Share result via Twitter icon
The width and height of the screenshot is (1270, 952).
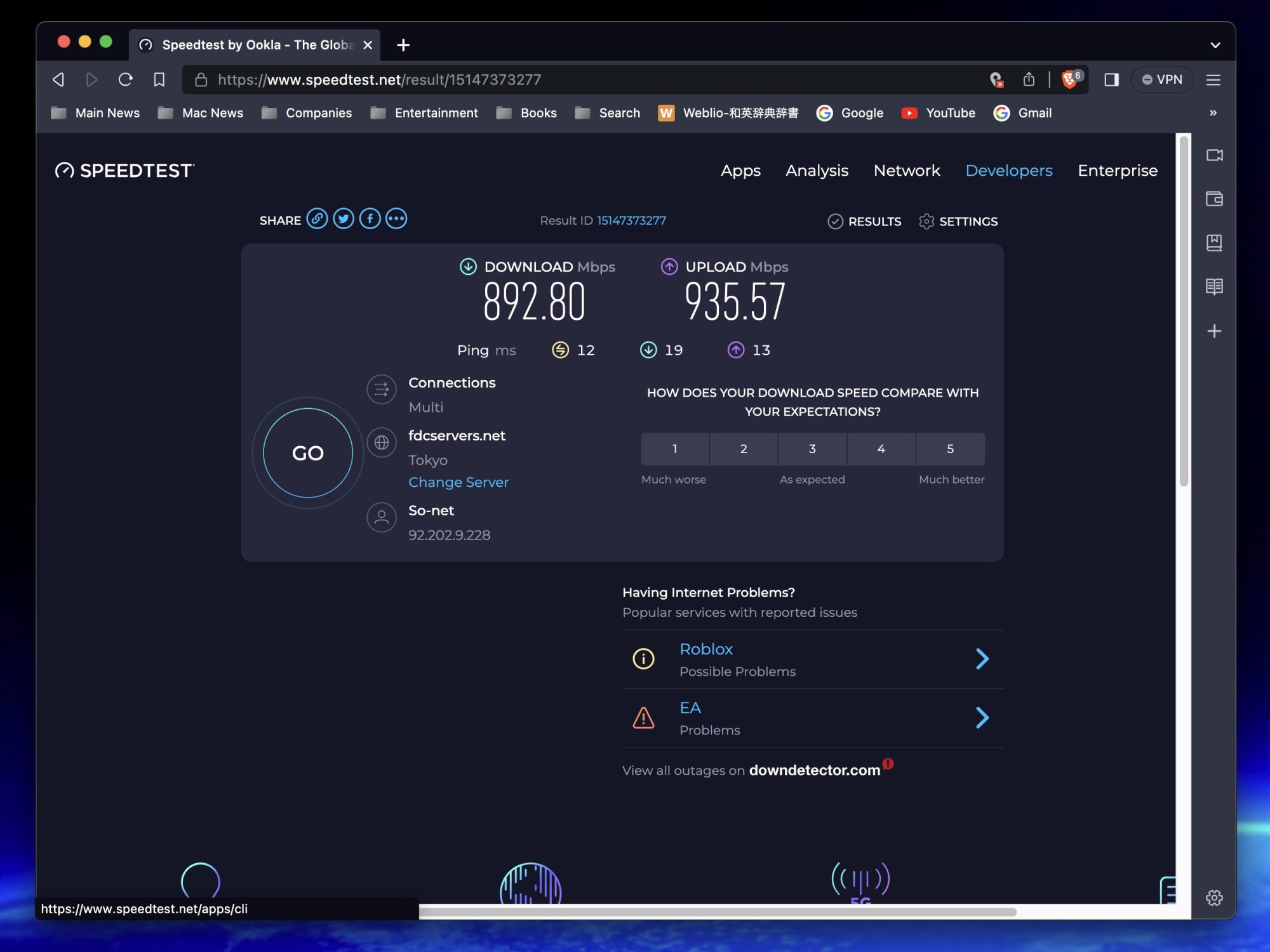344,219
